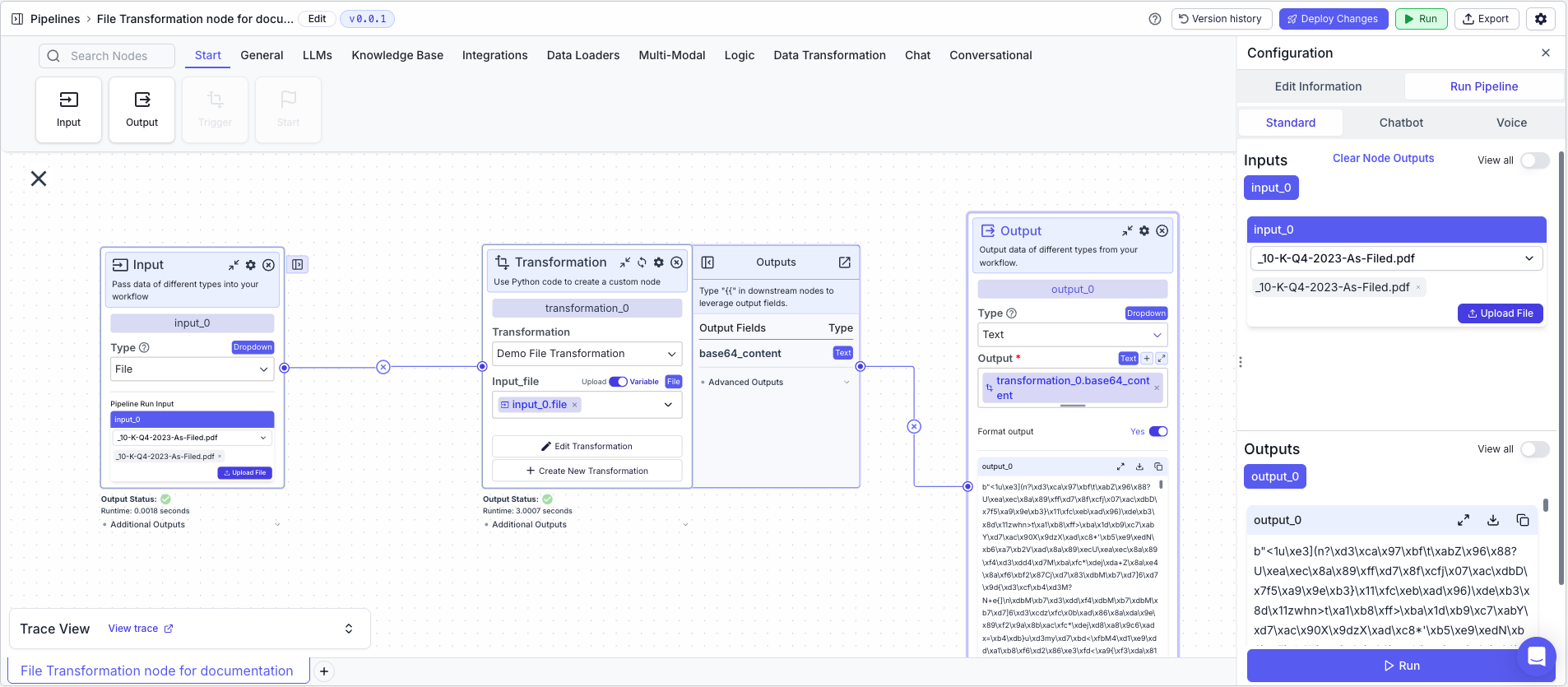This screenshot has width=1568, height=687.
Task: Toggle the Upload/Variable switch for Input_file
Action: 618,382
